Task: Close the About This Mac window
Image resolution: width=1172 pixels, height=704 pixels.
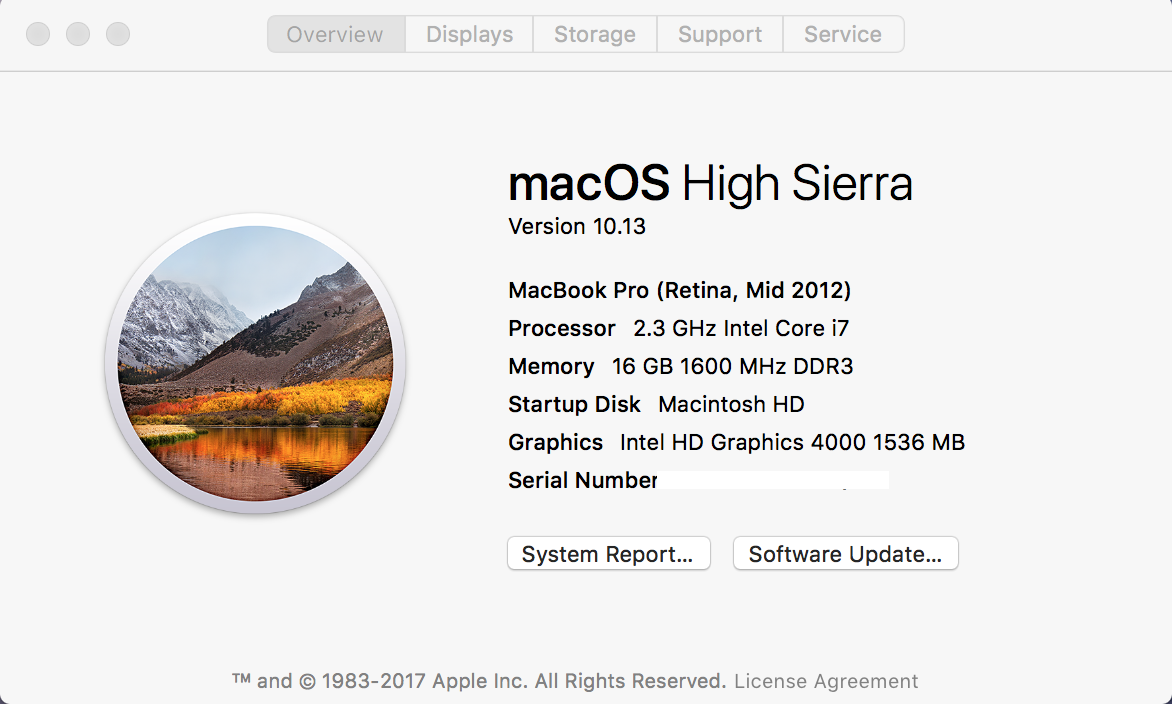Action: (x=38, y=34)
